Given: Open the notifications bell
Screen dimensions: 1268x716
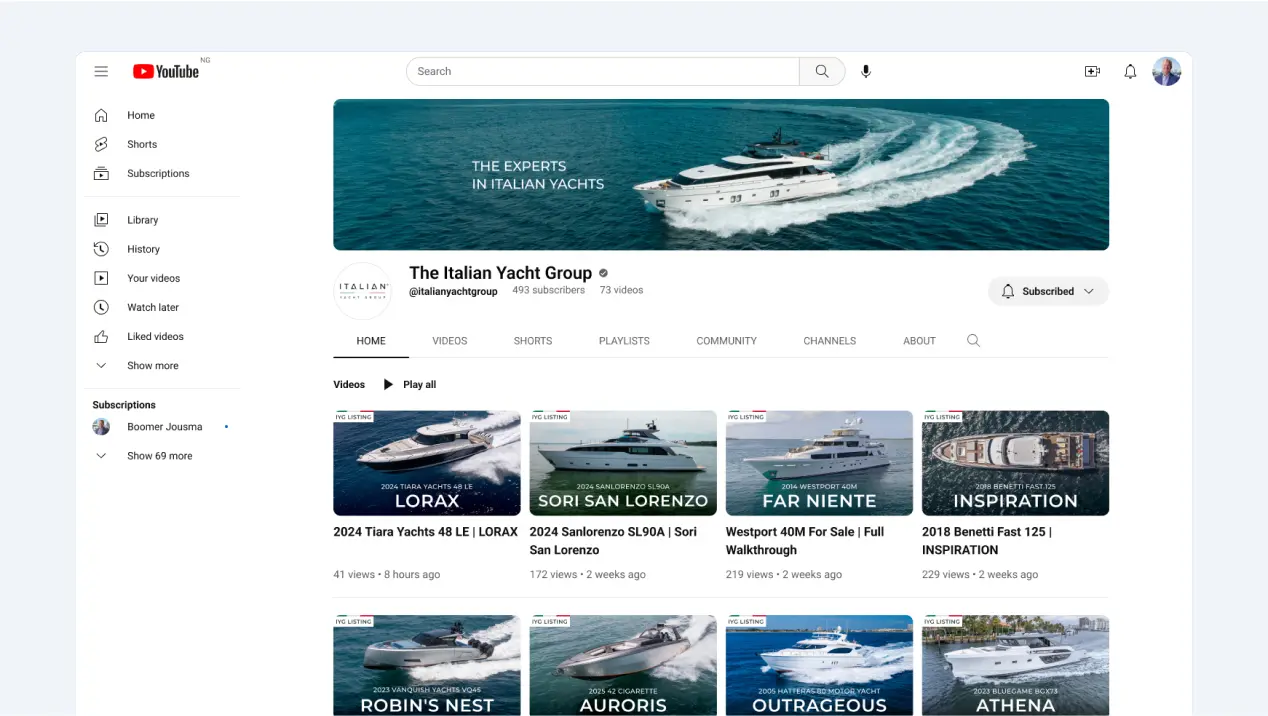Looking at the screenshot, I should click(x=1130, y=72).
